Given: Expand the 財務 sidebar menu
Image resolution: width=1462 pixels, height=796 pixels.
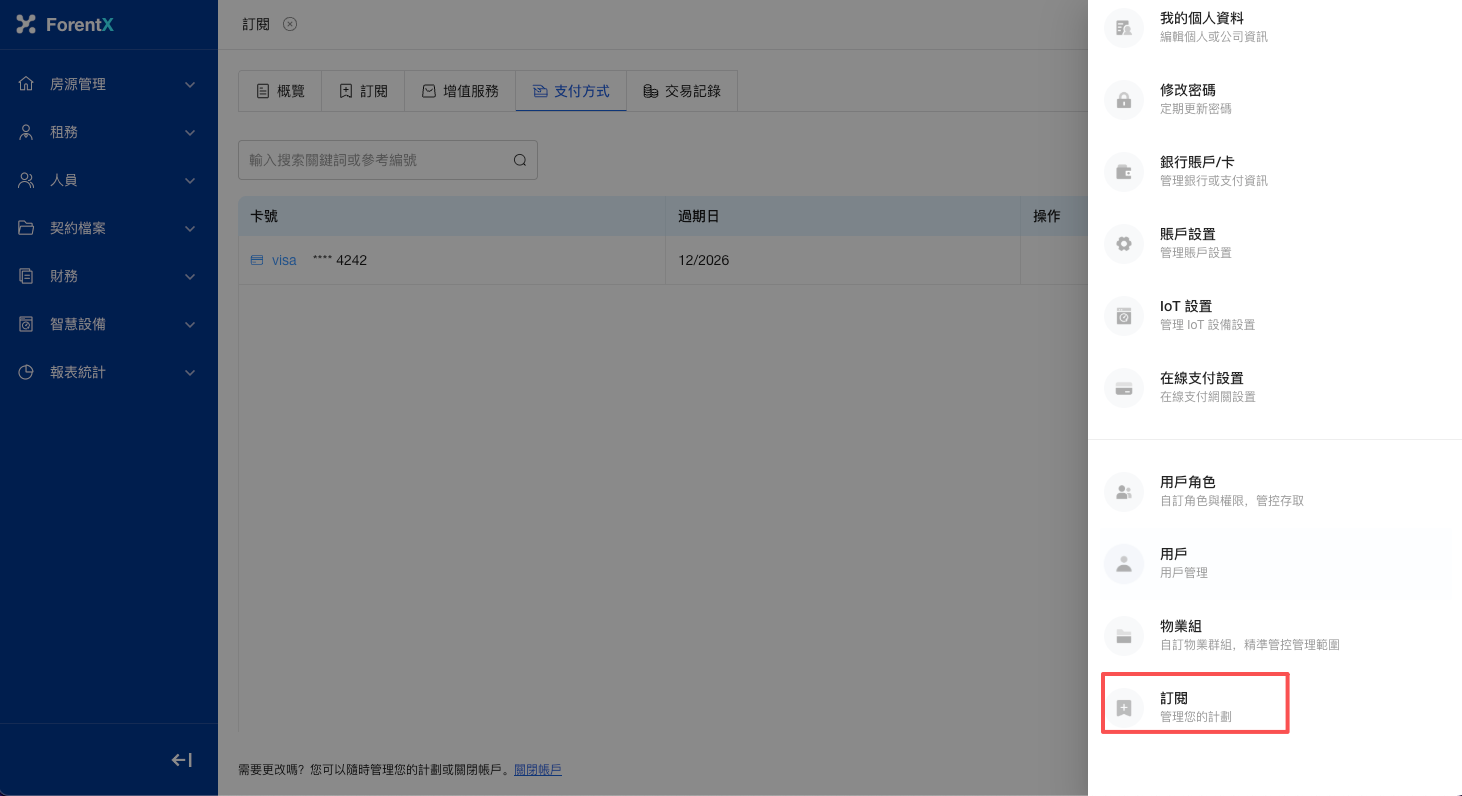Looking at the screenshot, I should (x=108, y=276).
